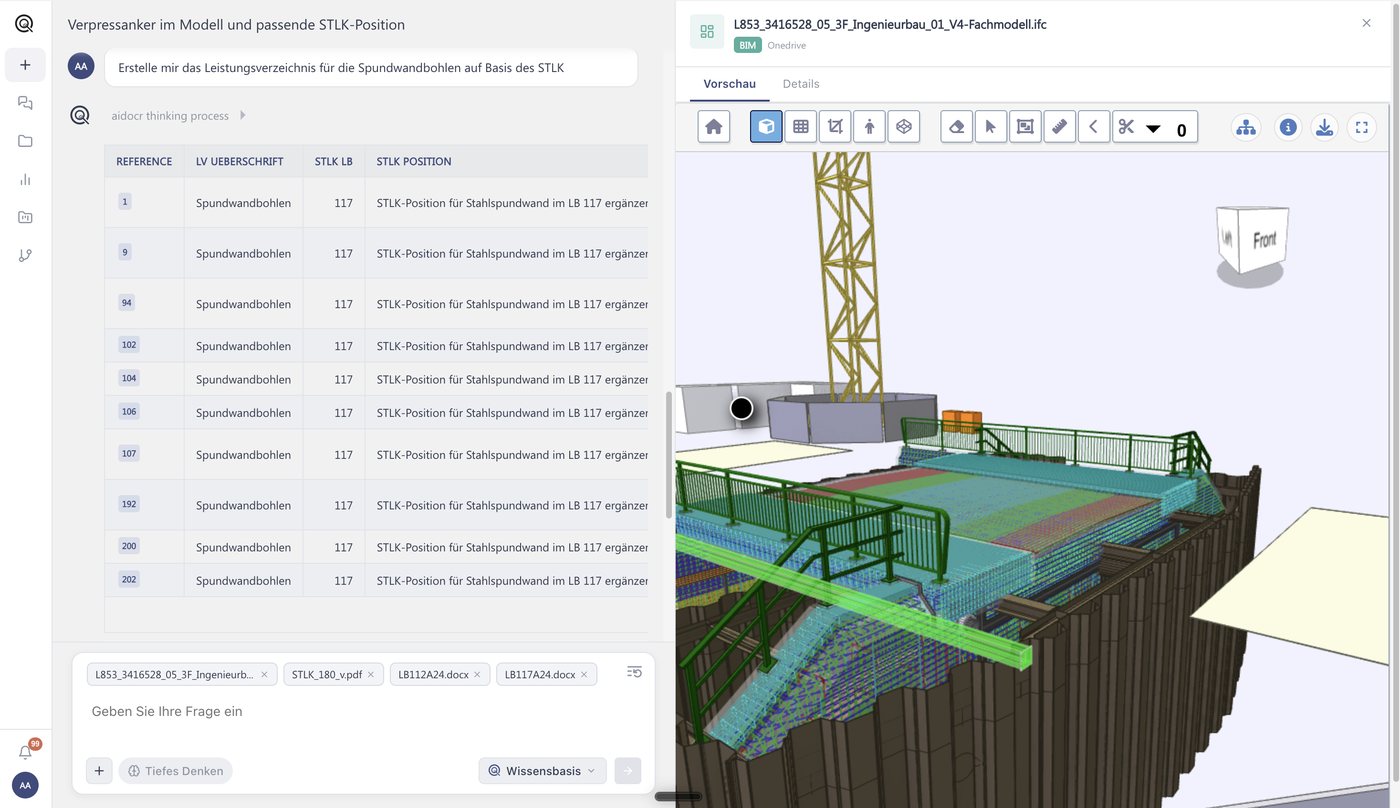The height and width of the screenshot is (808, 1400).
Task: Focus the 'Geben Sie Ihre Frage ein' input
Action: pyautogui.click(x=363, y=712)
